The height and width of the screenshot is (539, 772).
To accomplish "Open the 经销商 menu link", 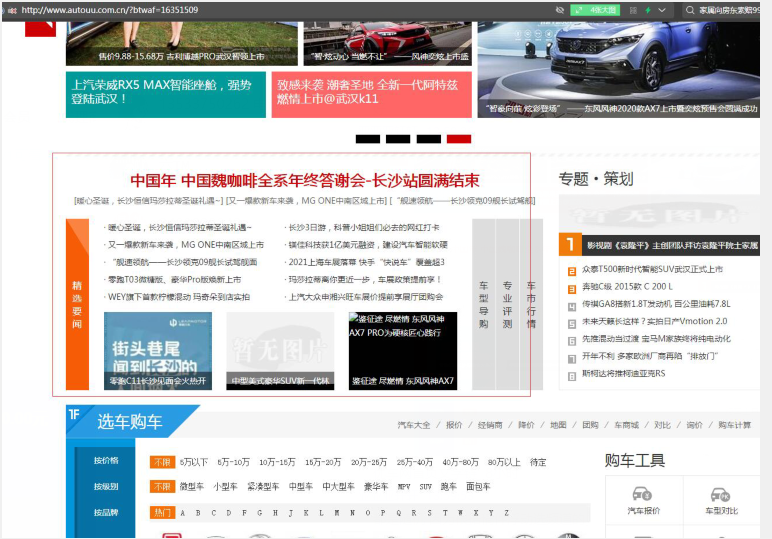I will [490, 425].
